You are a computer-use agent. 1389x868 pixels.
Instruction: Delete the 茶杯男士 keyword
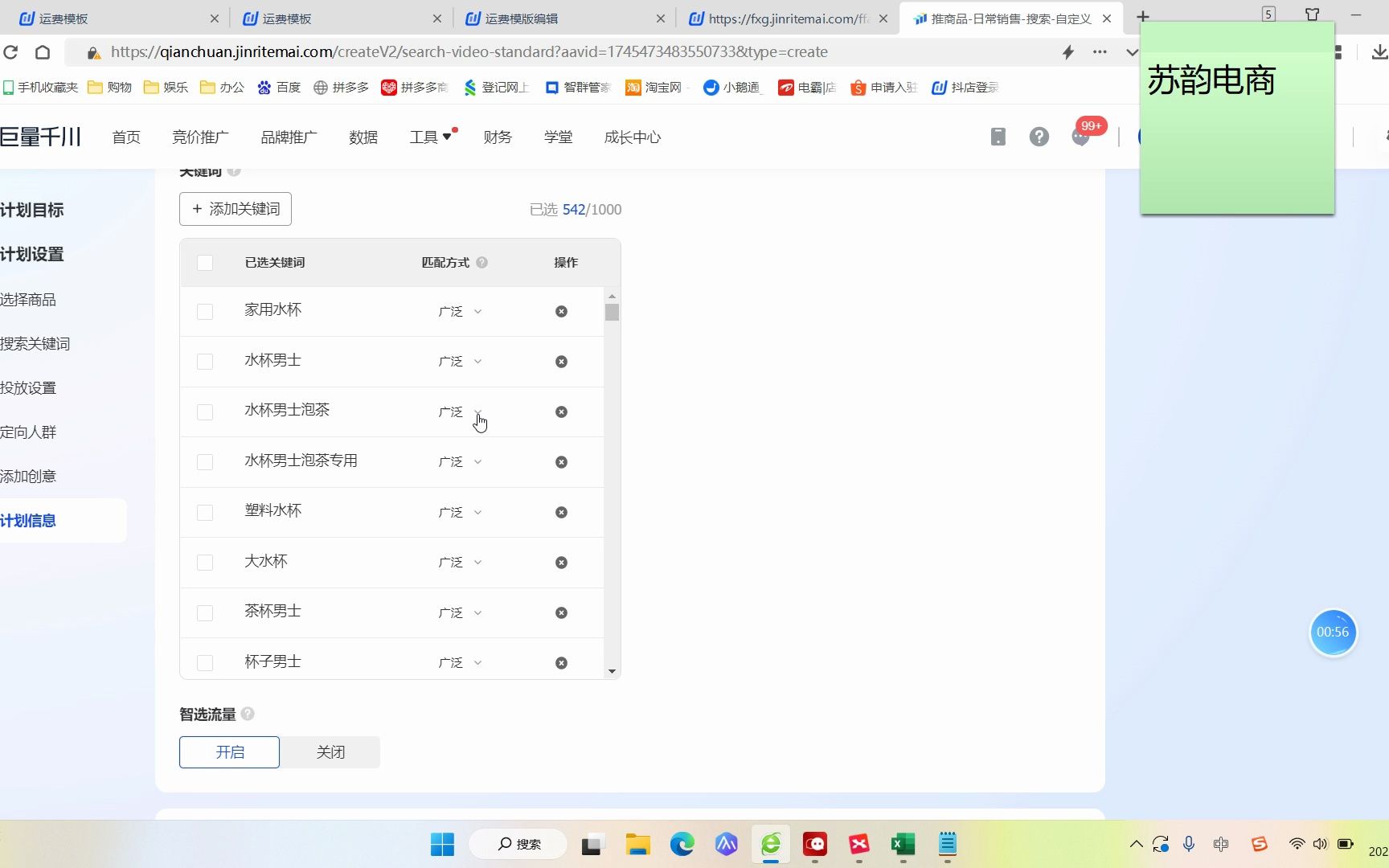(561, 612)
